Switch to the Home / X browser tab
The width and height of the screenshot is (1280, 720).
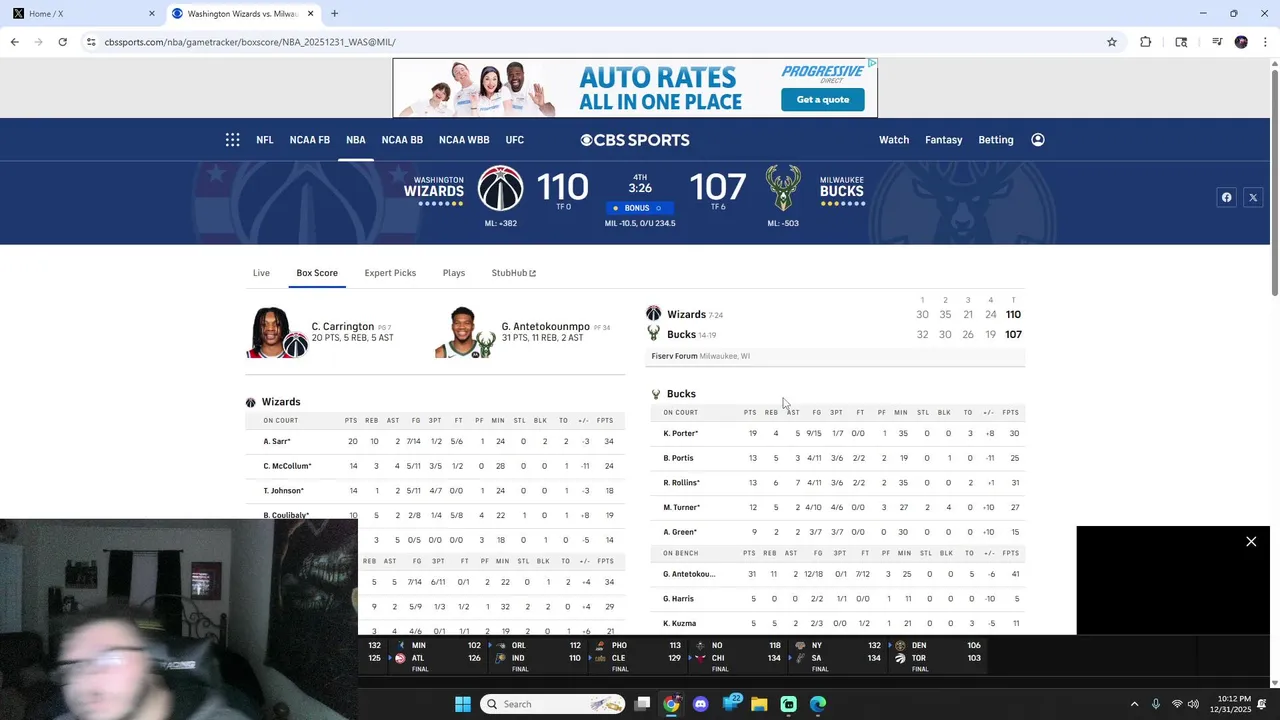[x=82, y=14]
